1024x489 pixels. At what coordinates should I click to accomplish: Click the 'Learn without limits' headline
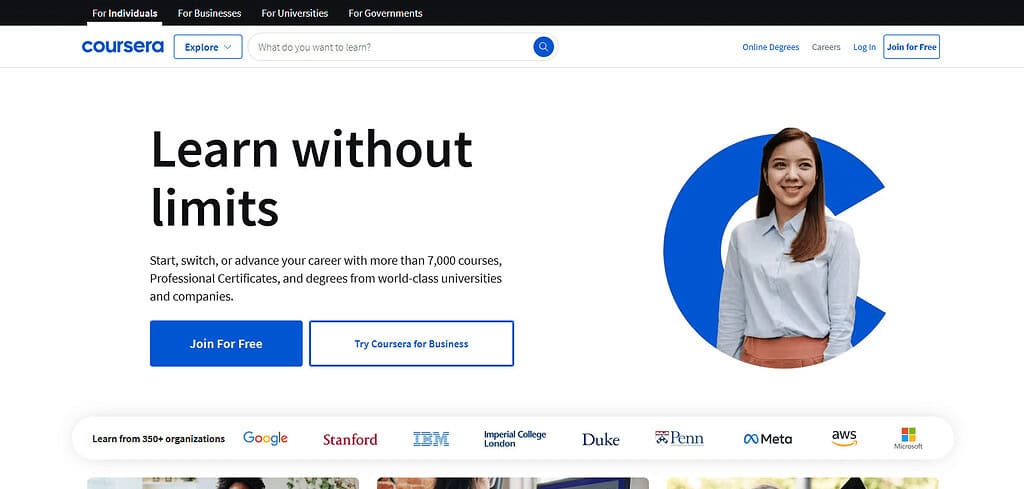(311, 178)
